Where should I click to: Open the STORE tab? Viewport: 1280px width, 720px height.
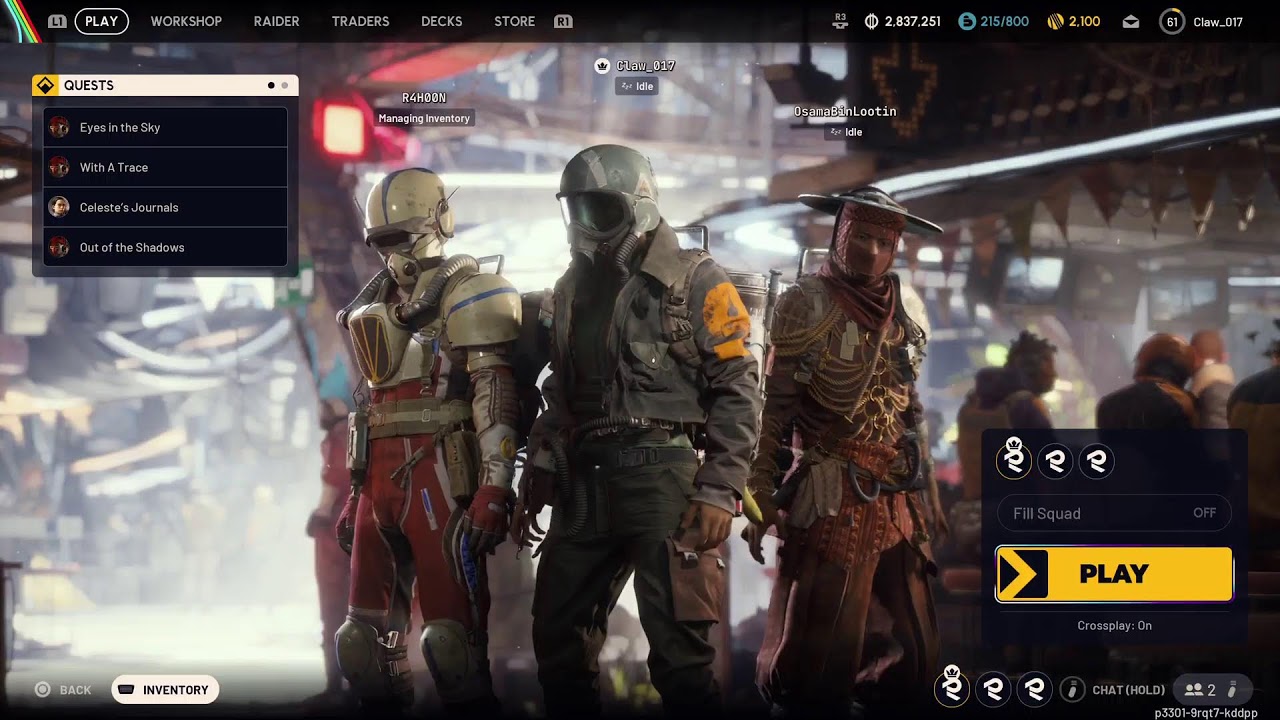pyautogui.click(x=514, y=21)
